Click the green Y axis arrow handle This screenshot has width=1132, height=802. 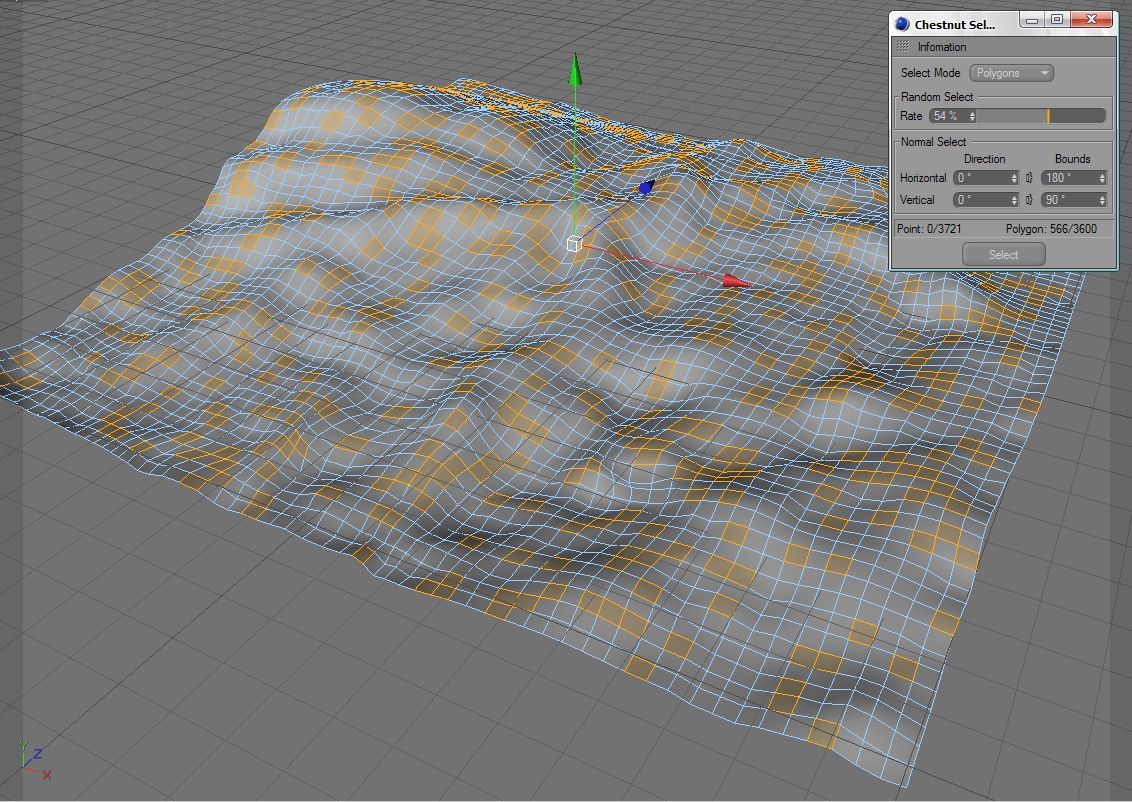tap(575, 70)
